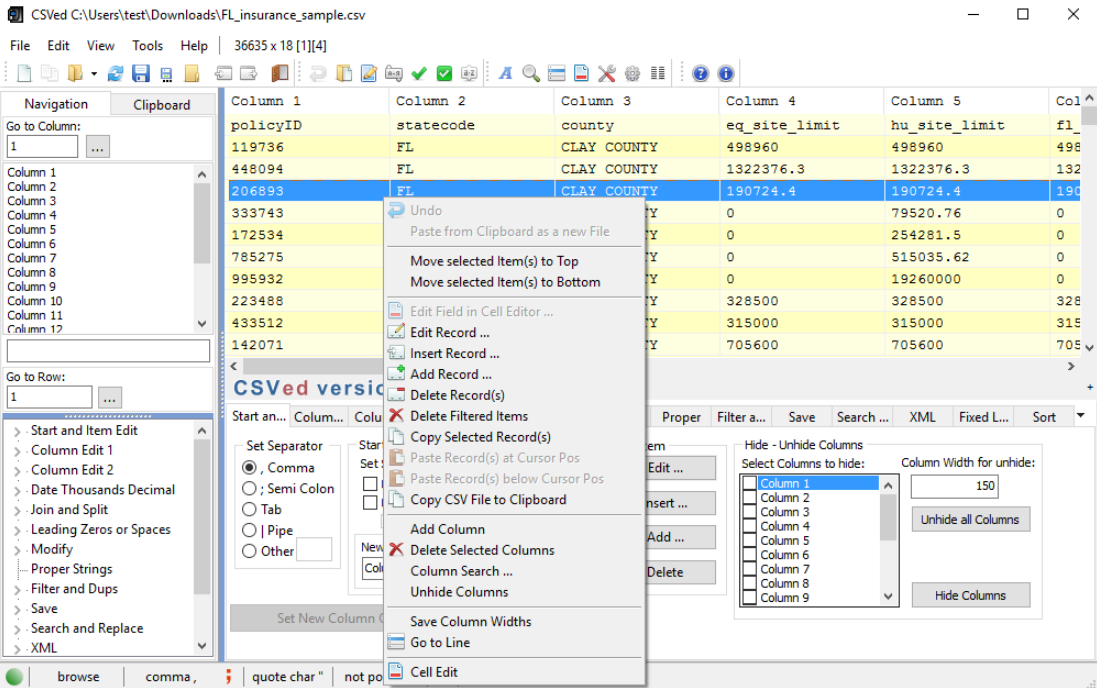Screen dimensions: 1097x688
Task: Check the Column 3 hide checkbox
Action: [749, 512]
